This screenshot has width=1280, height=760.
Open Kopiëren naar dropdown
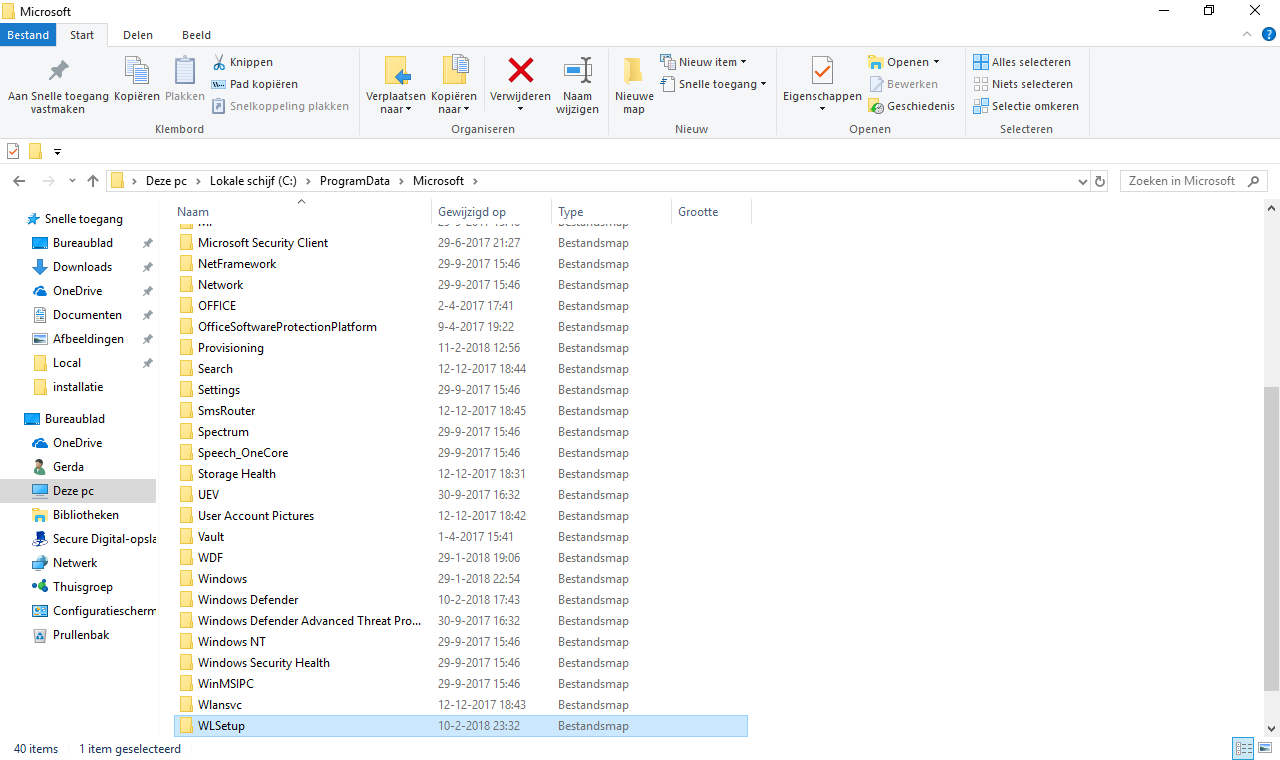pos(456,85)
